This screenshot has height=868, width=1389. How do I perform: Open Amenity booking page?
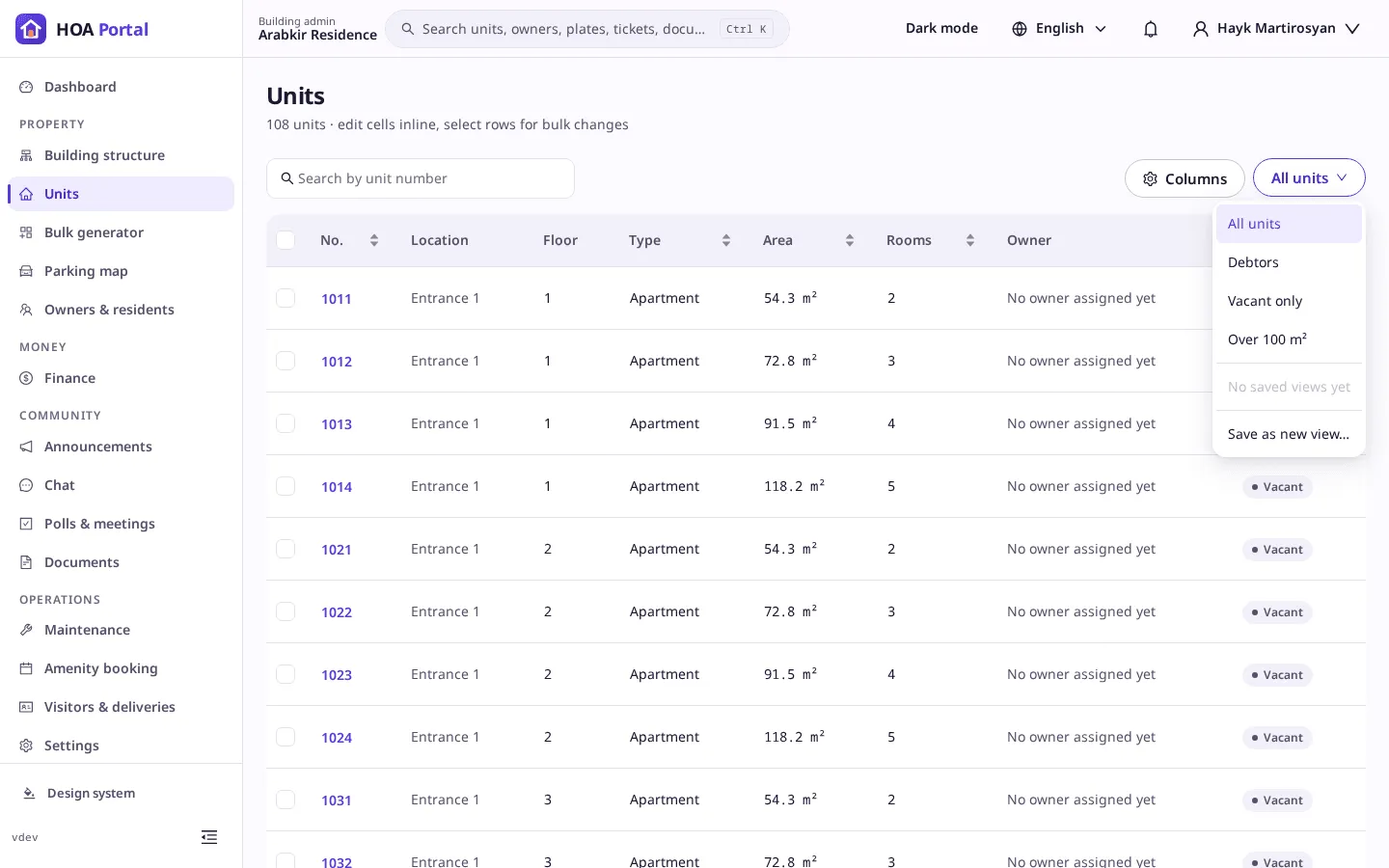point(121,668)
